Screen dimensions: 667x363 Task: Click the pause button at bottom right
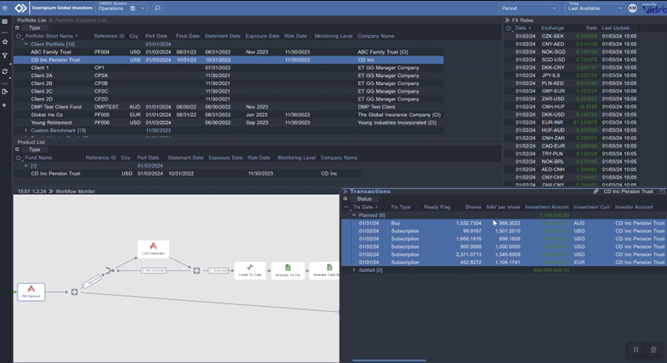636,349
